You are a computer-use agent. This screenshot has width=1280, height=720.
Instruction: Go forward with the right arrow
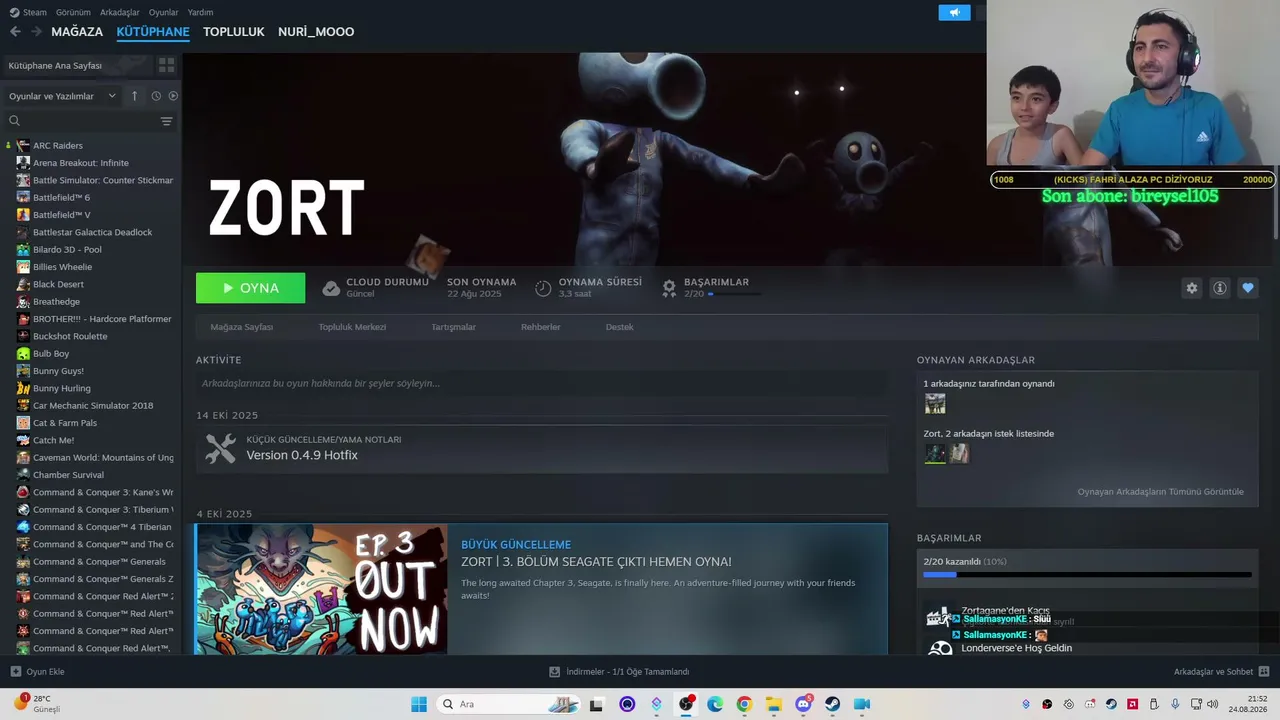(x=37, y=32)
